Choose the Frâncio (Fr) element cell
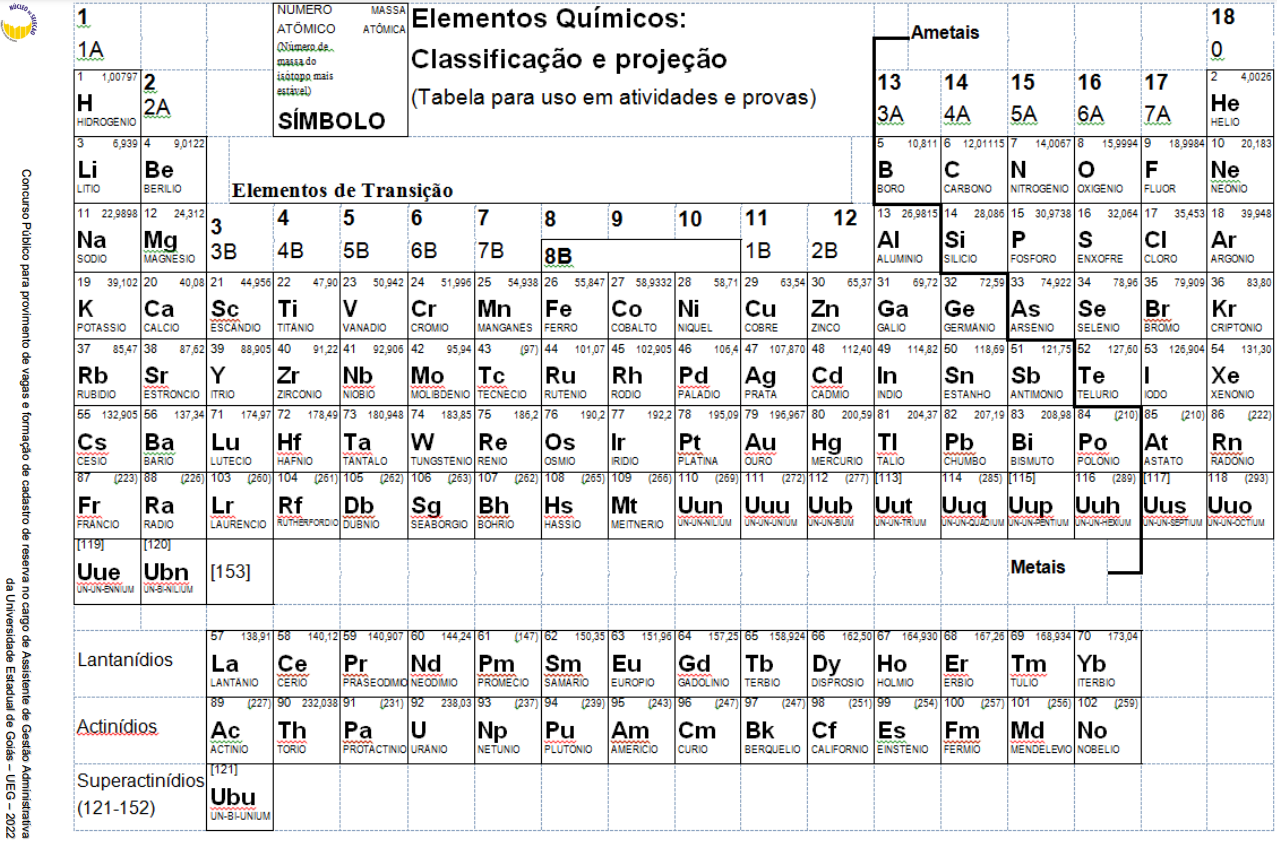The height and width of the screenshot is (844, 1277). coord(107,505)
